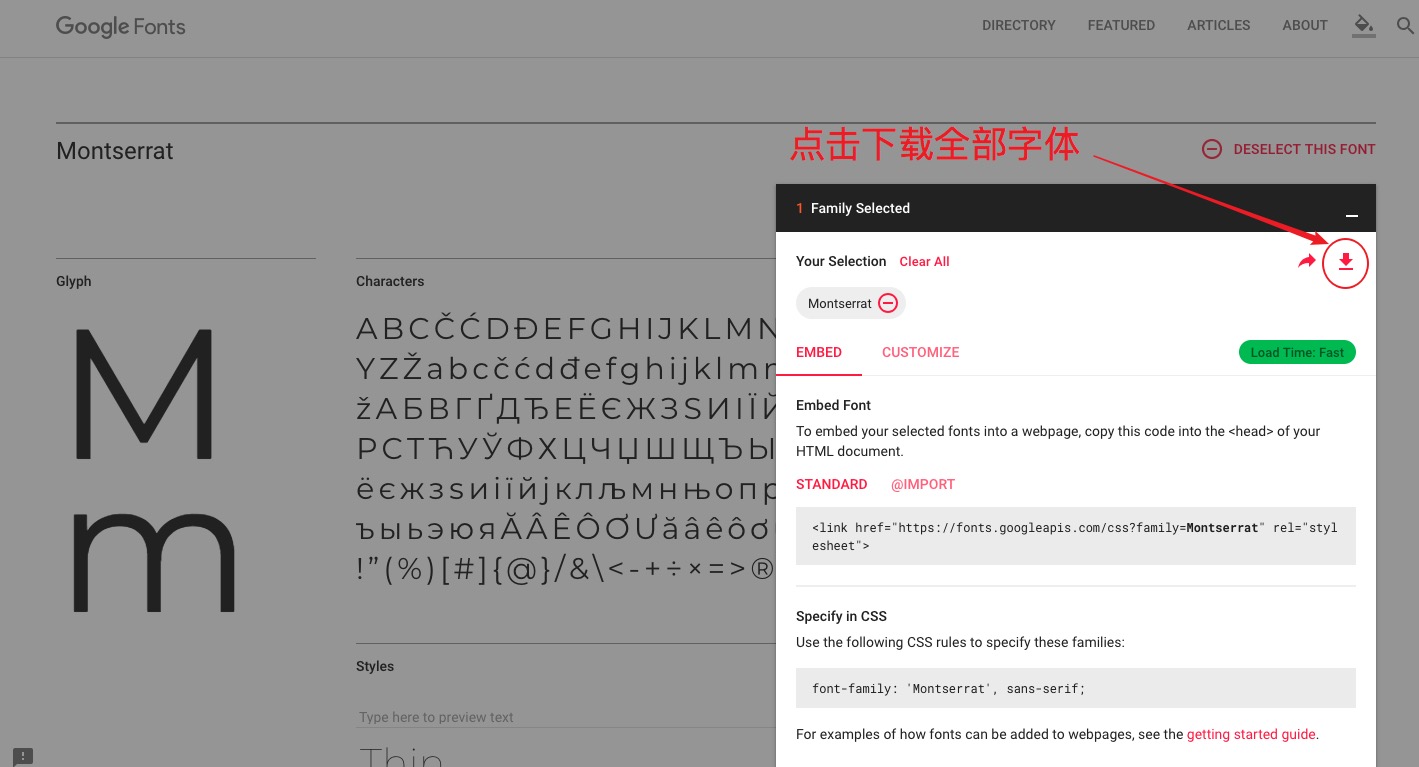Click the Thin style preview text
Image resolution: width=1419 pixels, height=767 pixels.
point(401,757)
